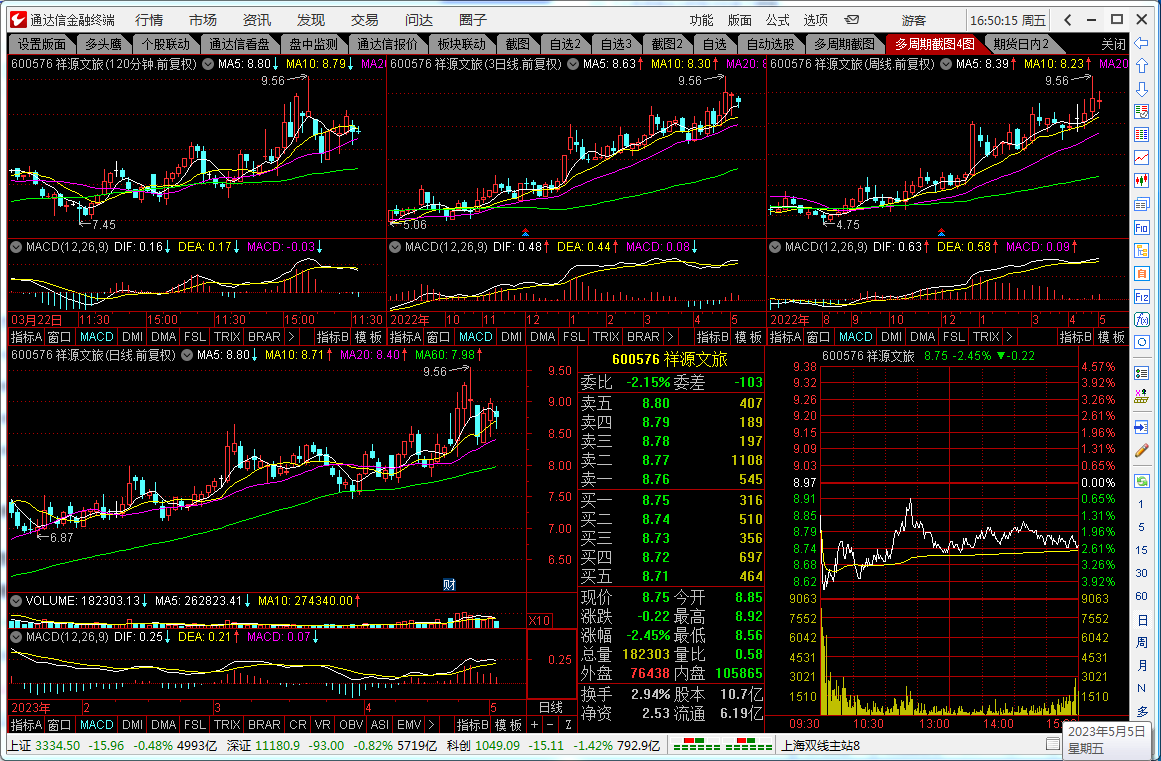
Task: Expand dropdown beside 周线 chart title
Action: [946, 64]
